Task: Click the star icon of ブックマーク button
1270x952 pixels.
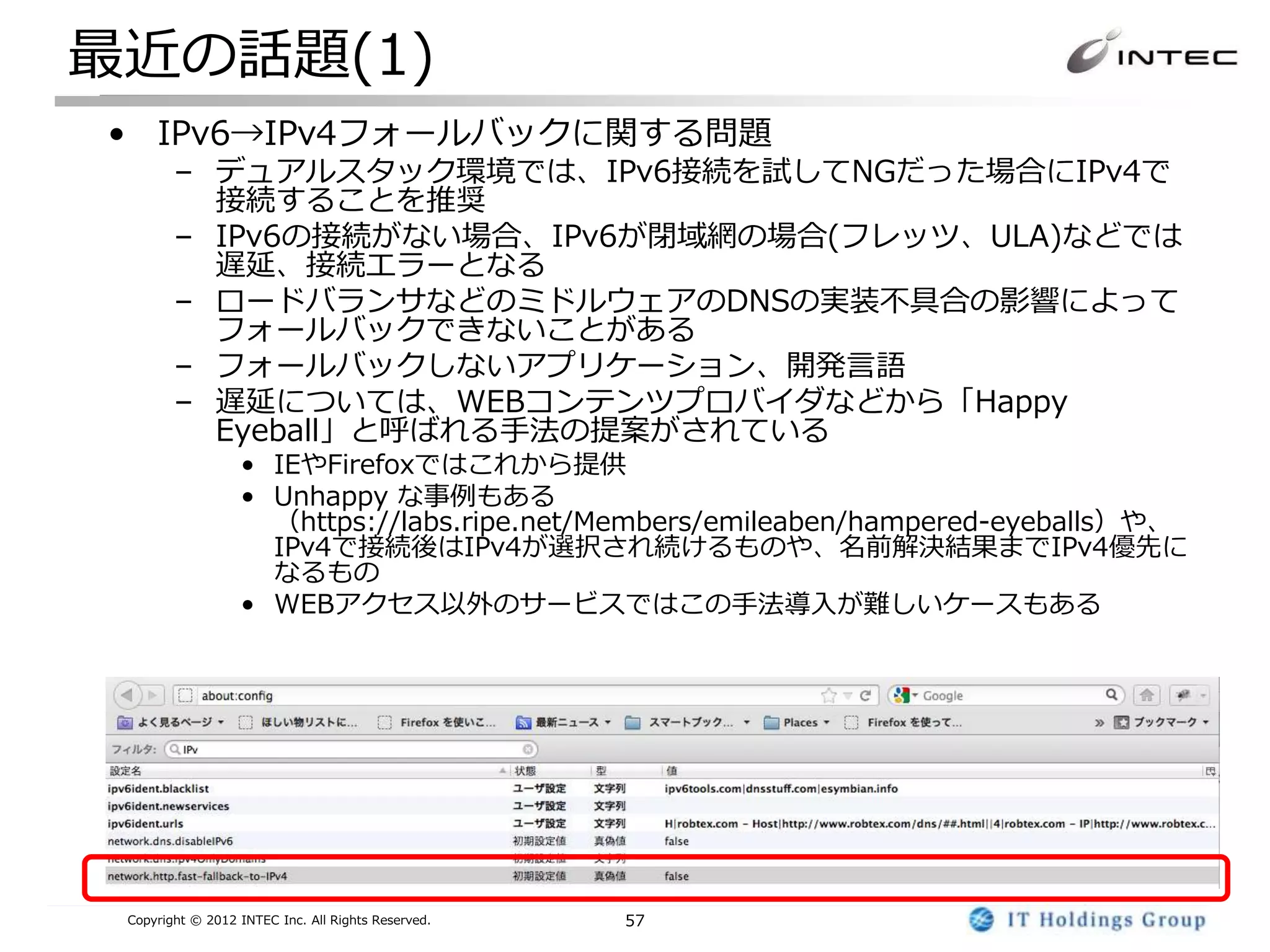Action: (1122, 723)
